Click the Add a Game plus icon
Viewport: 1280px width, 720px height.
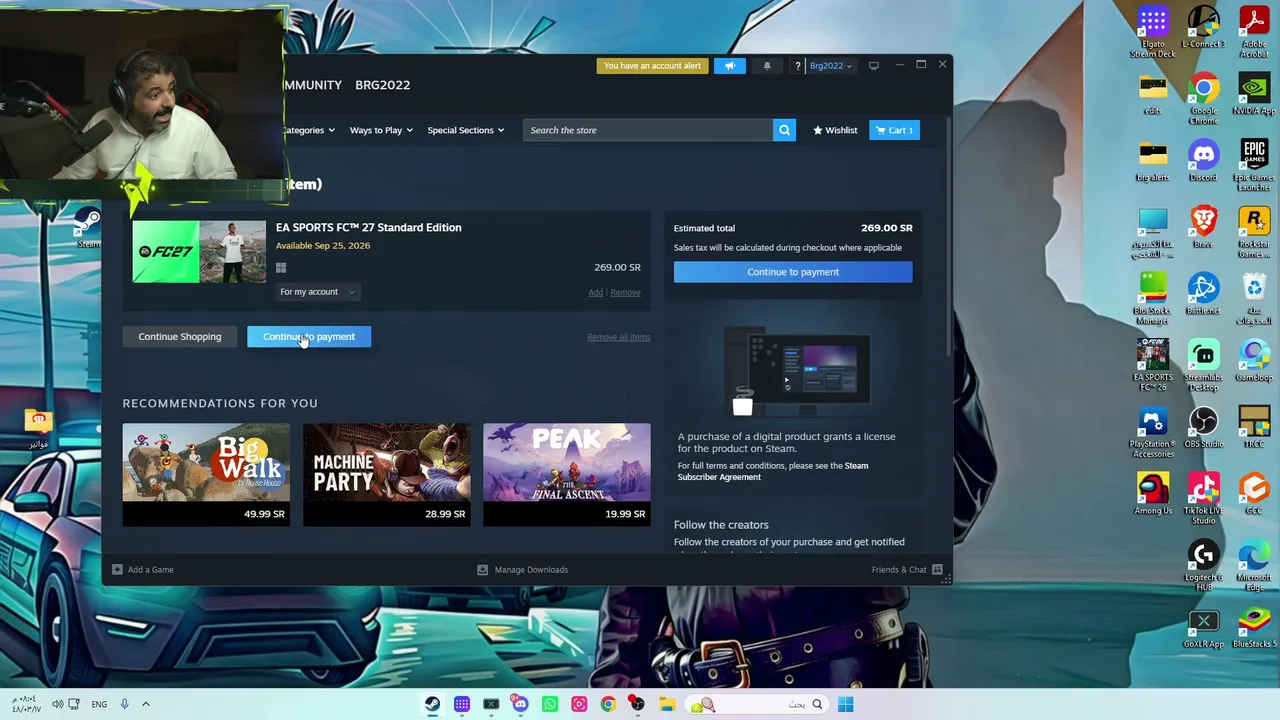pos(117,570)
